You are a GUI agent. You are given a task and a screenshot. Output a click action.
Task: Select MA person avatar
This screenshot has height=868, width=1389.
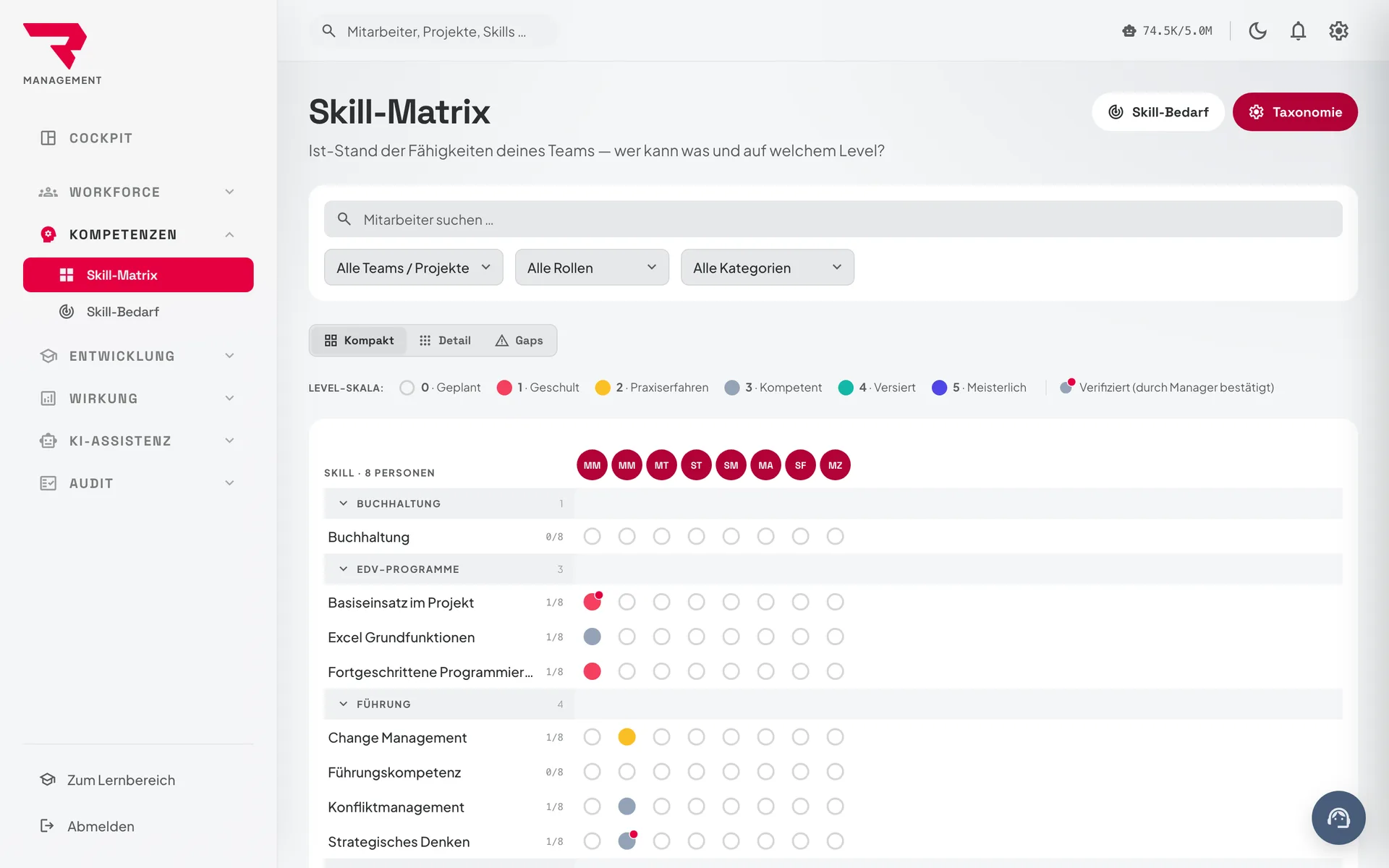point(765,465)
